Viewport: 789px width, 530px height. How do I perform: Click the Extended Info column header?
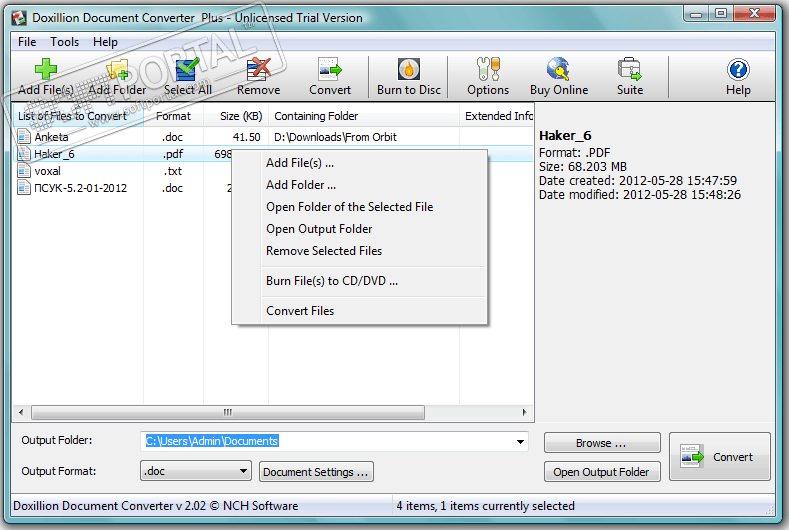[x=497, y=116]
